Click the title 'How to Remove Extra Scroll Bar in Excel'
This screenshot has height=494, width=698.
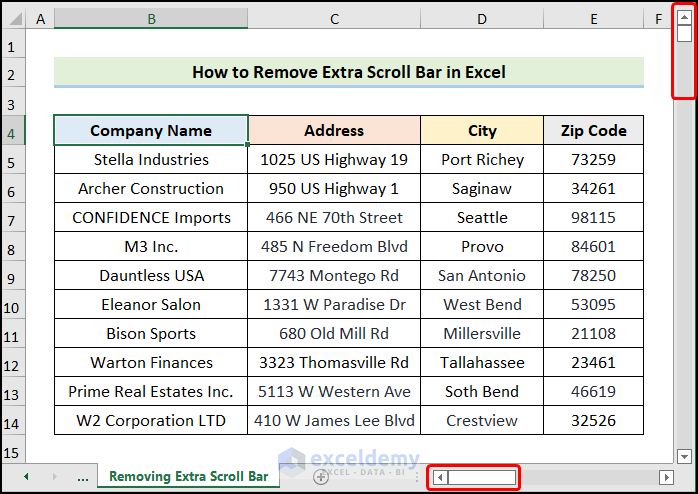349,72
